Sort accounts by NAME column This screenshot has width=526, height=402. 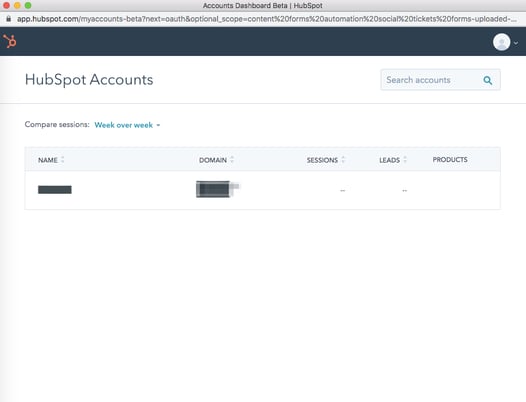click(51, 160)
